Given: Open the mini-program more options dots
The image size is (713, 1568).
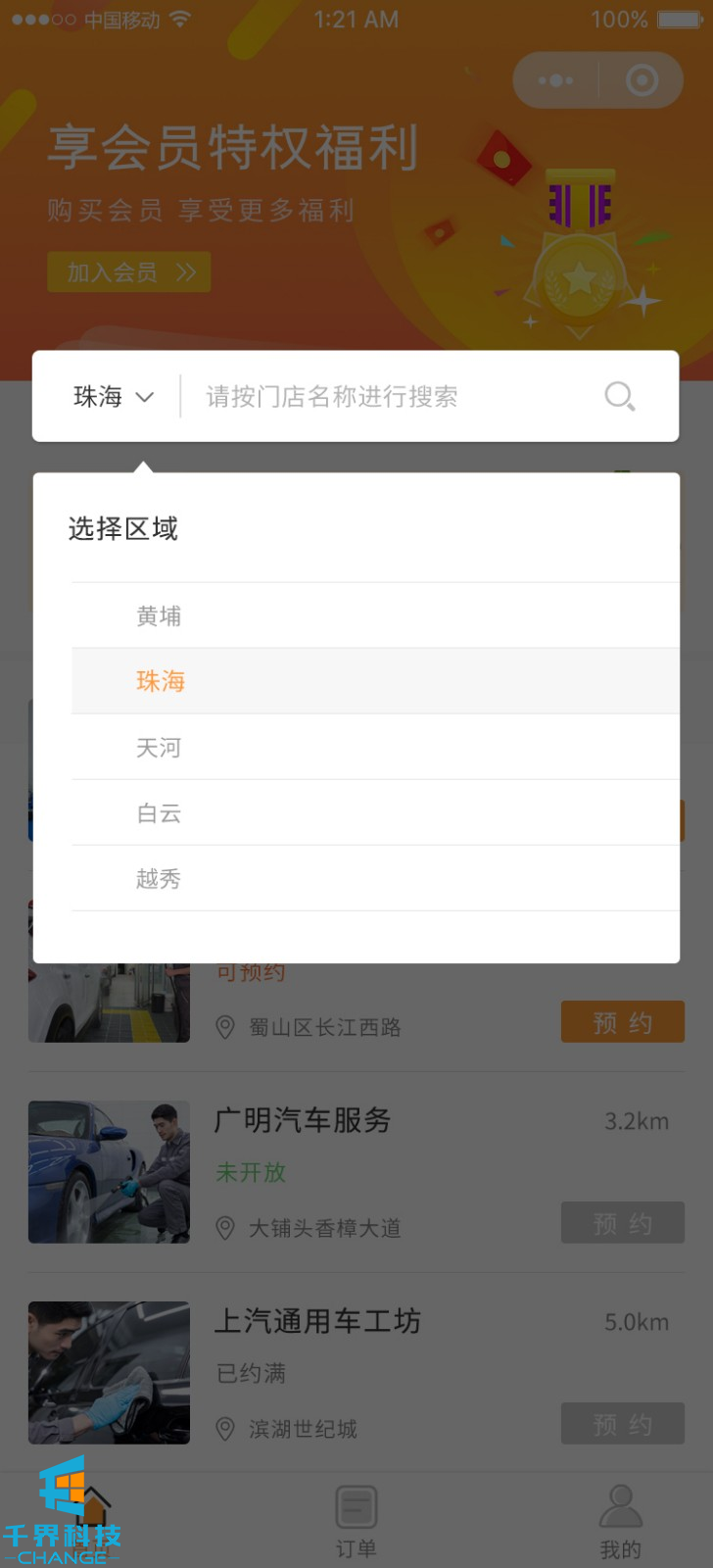Looking at the screenshot, I should point(555,80).
